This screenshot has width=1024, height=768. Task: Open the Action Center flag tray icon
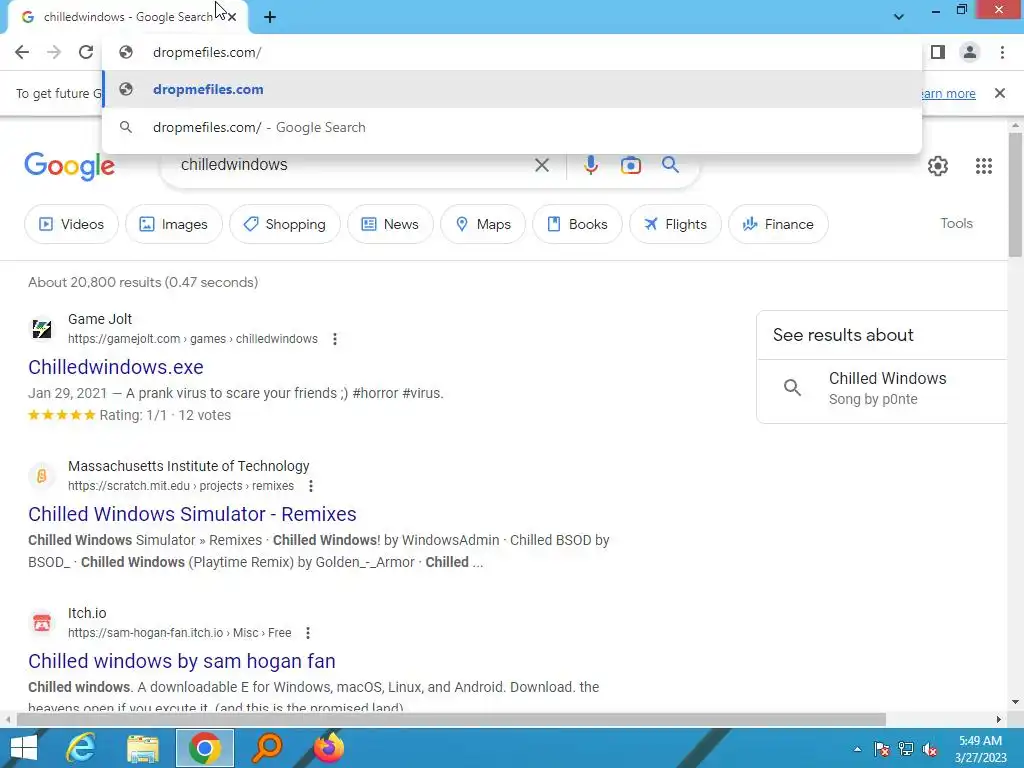(x=882, y=750)
